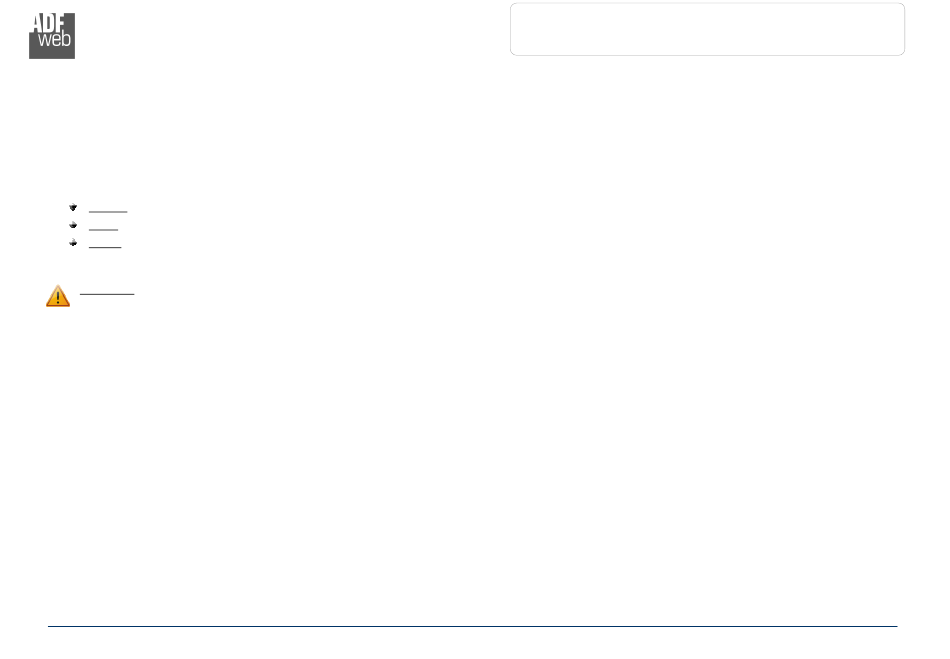
Task: Click the first bullet point marker
Action: pyautogui.click(x=73, y=207)
